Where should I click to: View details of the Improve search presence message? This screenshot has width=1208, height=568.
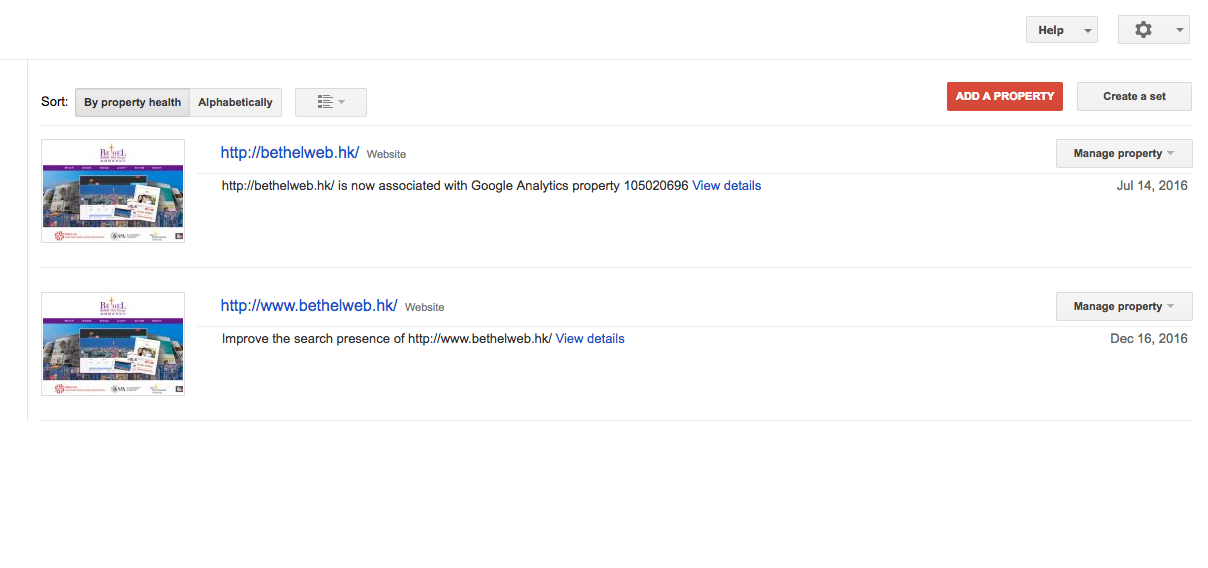click(590, 339)
